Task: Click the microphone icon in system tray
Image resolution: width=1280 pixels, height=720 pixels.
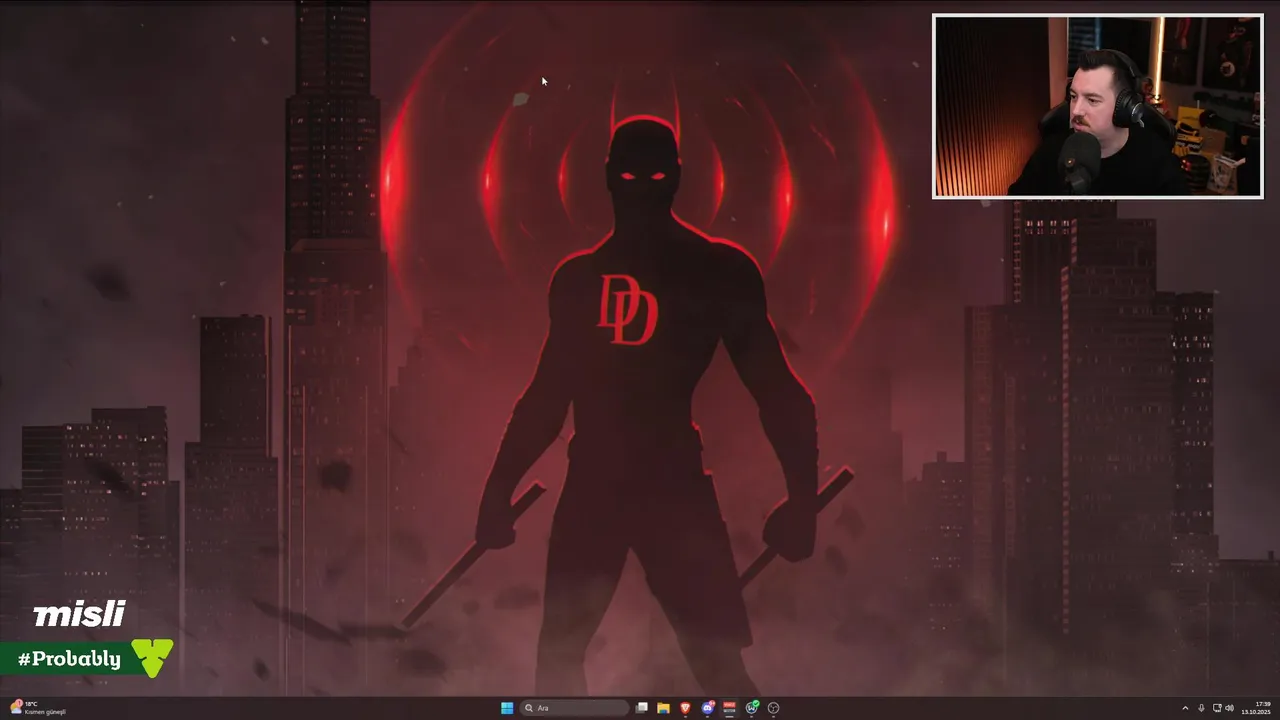Action: 1201,708
